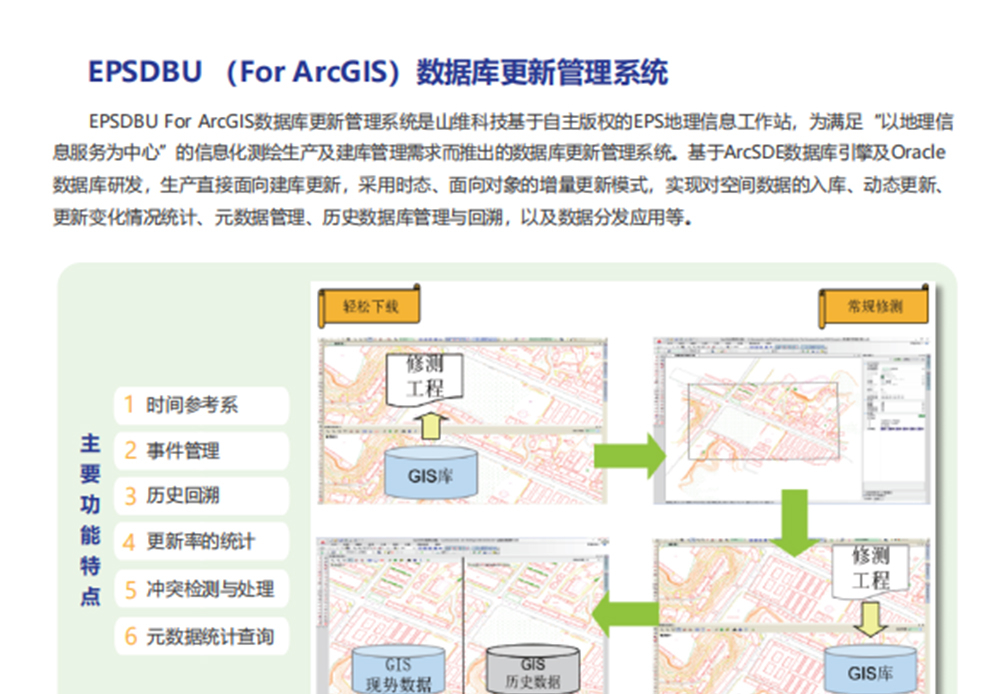Click the upper-left 修测工程 document shape
This screenshot has width=1000, height=694.
point(425,379)
